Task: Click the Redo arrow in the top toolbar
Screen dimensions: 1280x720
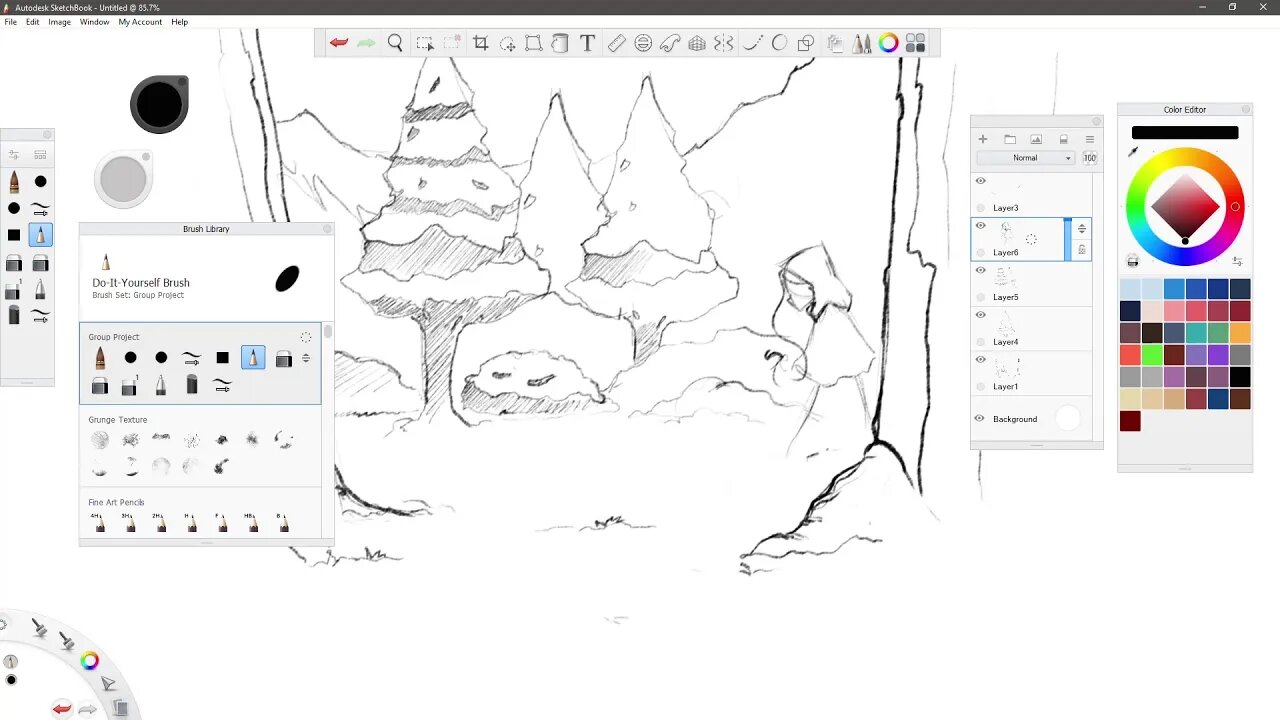Action: pyautogui.click(x=366, y=43)
